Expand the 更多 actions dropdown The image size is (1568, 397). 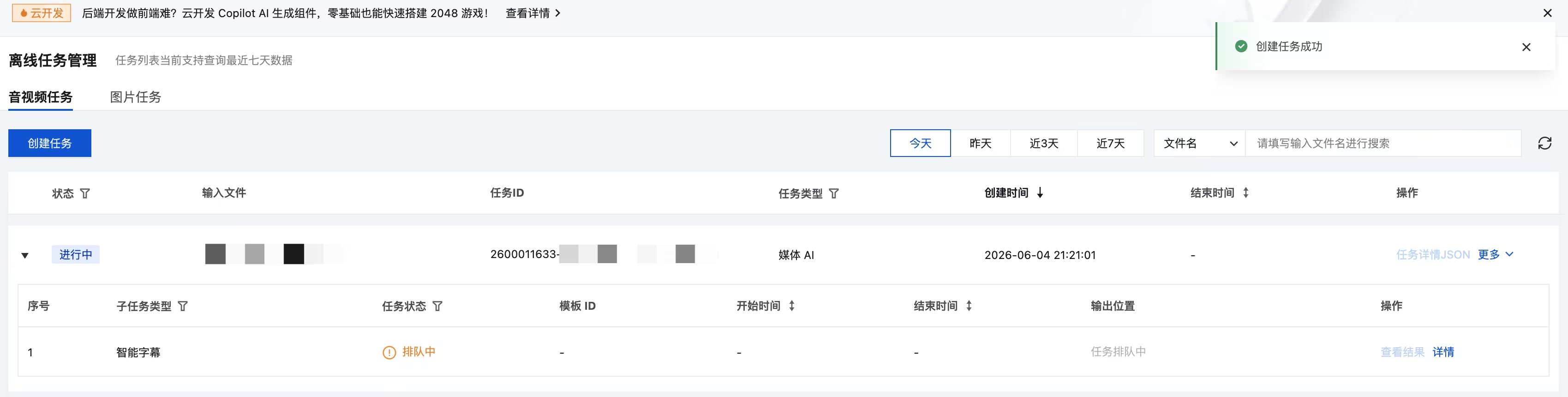[x=1496, y=254]
